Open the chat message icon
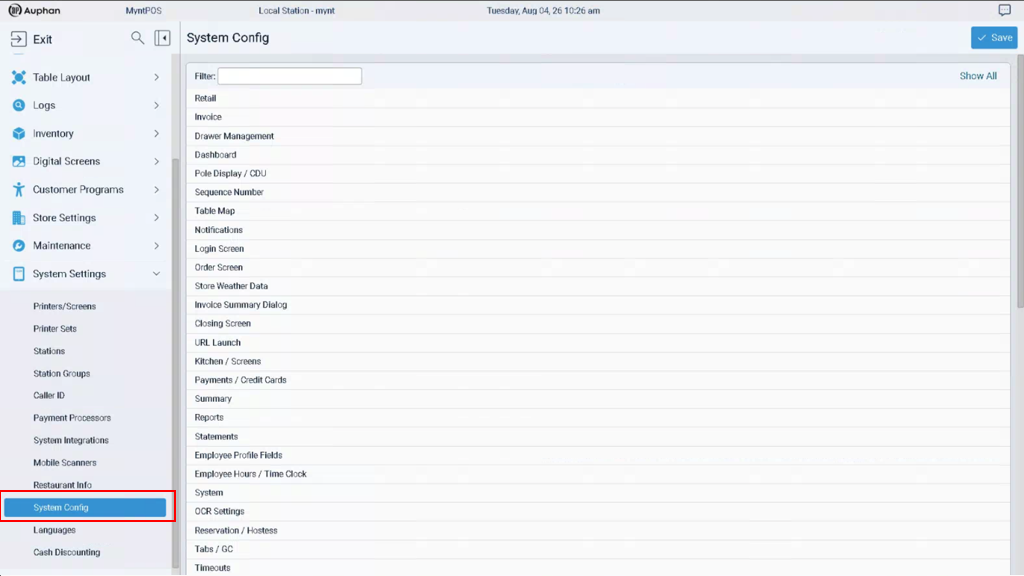 click(1004, 10)
